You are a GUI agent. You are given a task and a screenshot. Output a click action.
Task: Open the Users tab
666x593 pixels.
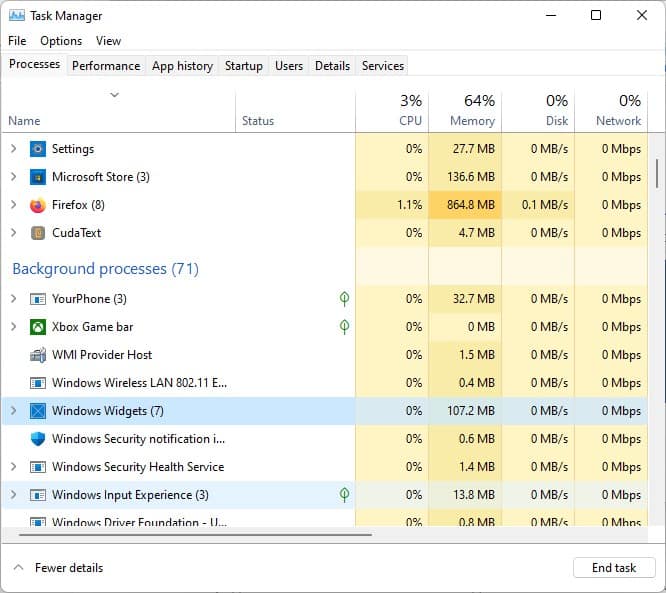coord(289,66)
